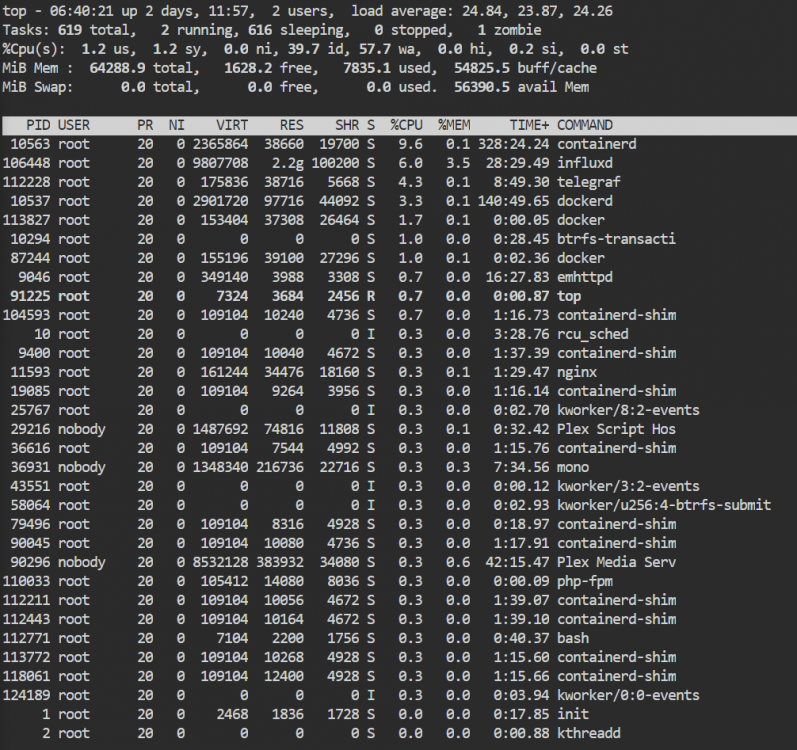Click the %CPU column header
The width and height of the screenshot is (797, 750).
(x=406, y=125)
